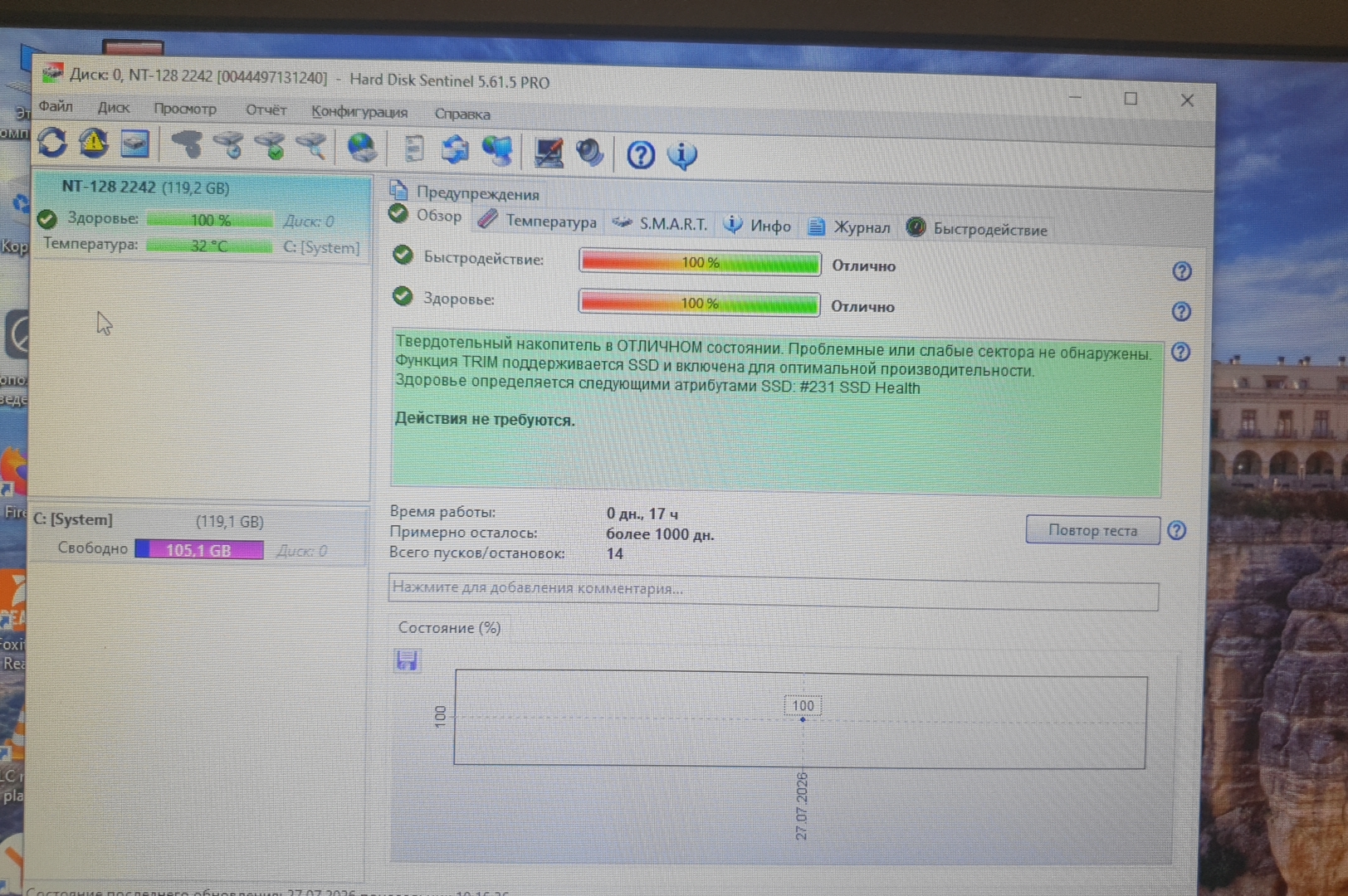This screenshot has height=896, width=1348.
Task: Click the Повтор теста button
Action: click(1092, 530)
